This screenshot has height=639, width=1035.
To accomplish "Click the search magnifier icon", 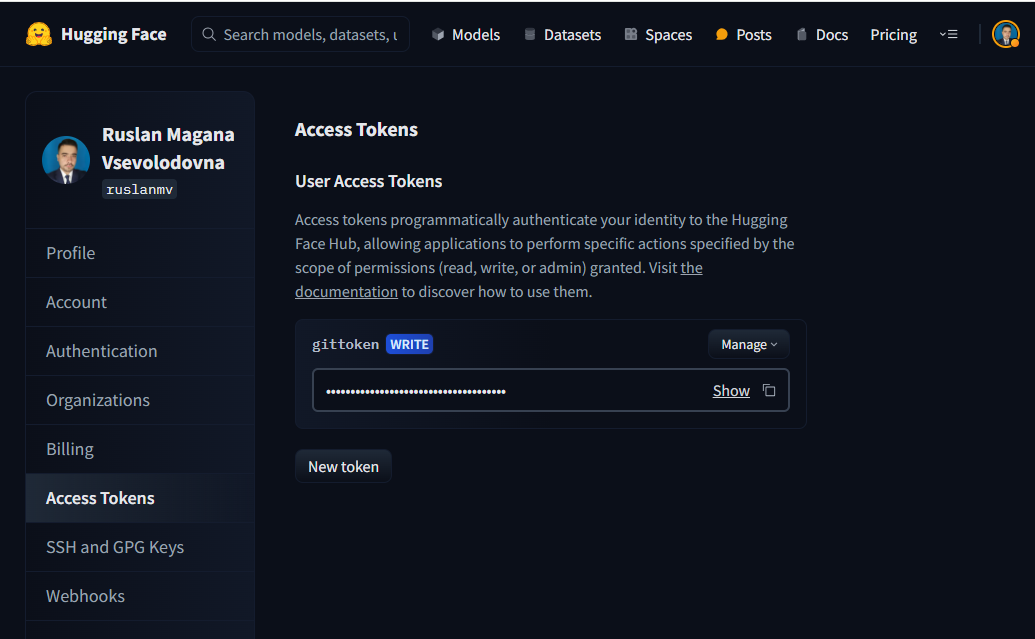I will pos(209,34).
